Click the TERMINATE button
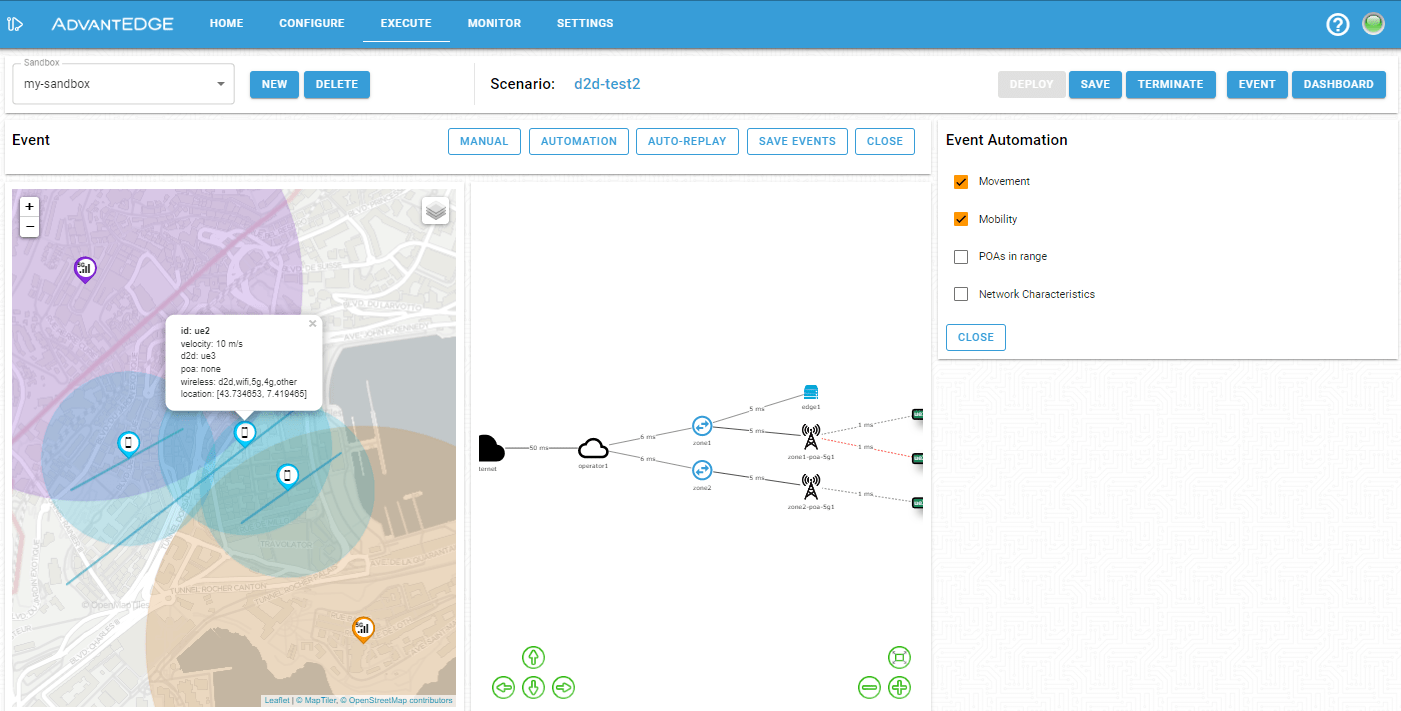 (x=1171, y=84)
